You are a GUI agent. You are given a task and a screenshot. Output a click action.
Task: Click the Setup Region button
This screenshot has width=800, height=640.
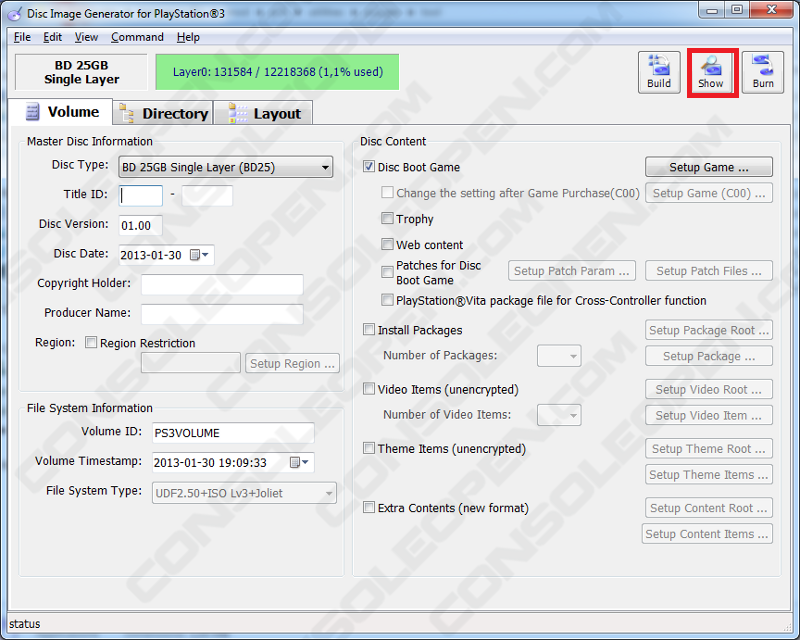(292, 363)
